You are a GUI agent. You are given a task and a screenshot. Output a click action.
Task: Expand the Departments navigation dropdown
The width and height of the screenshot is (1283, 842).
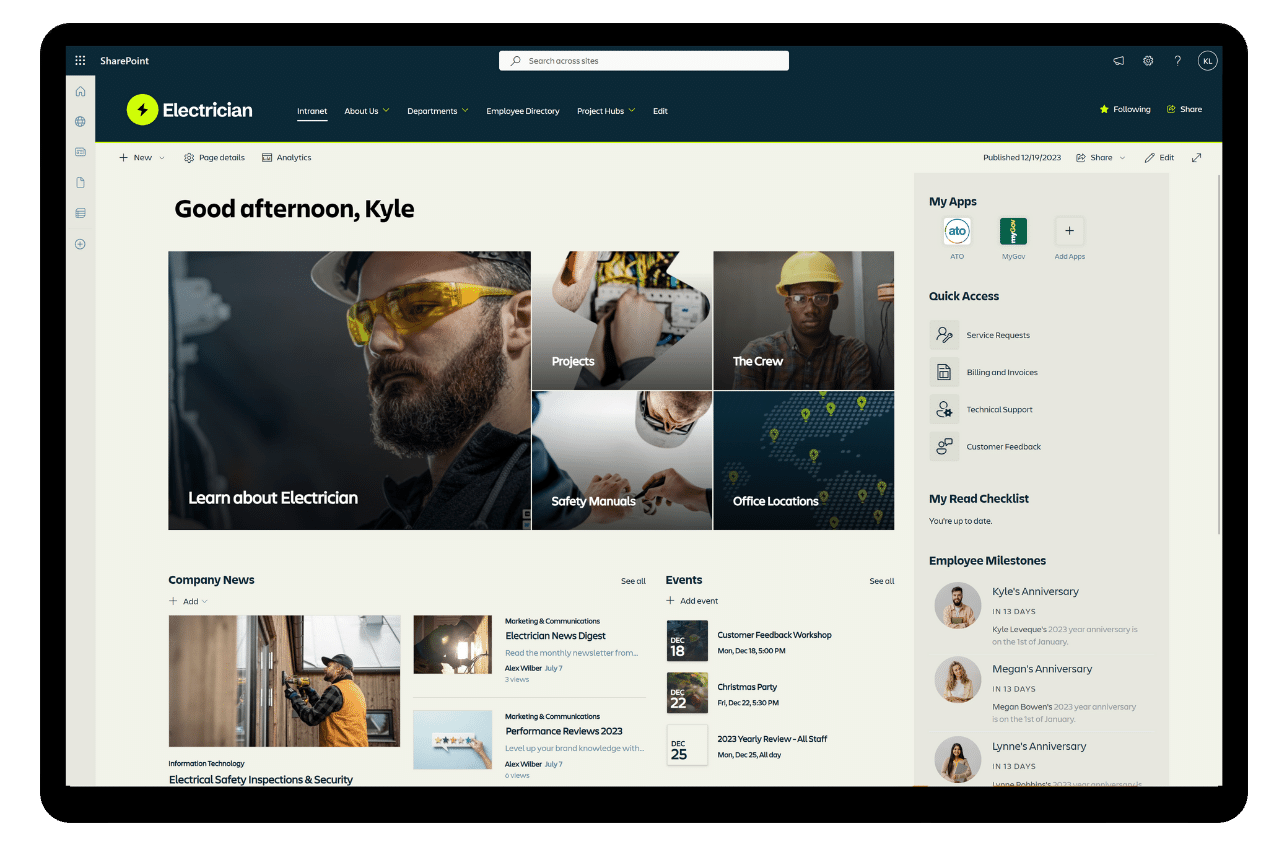pos(437,111)
